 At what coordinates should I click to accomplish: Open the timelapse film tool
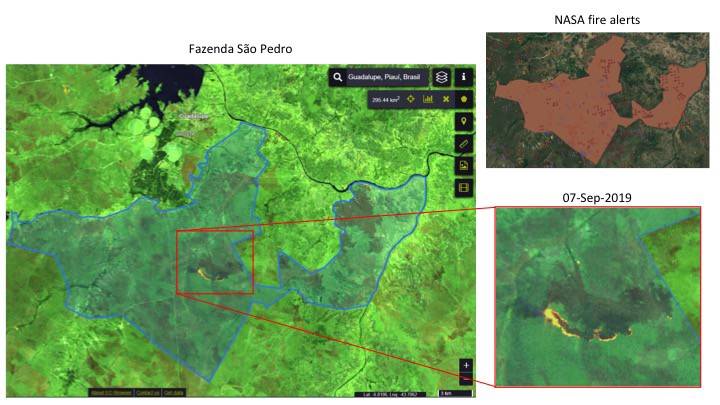point(464,187)
